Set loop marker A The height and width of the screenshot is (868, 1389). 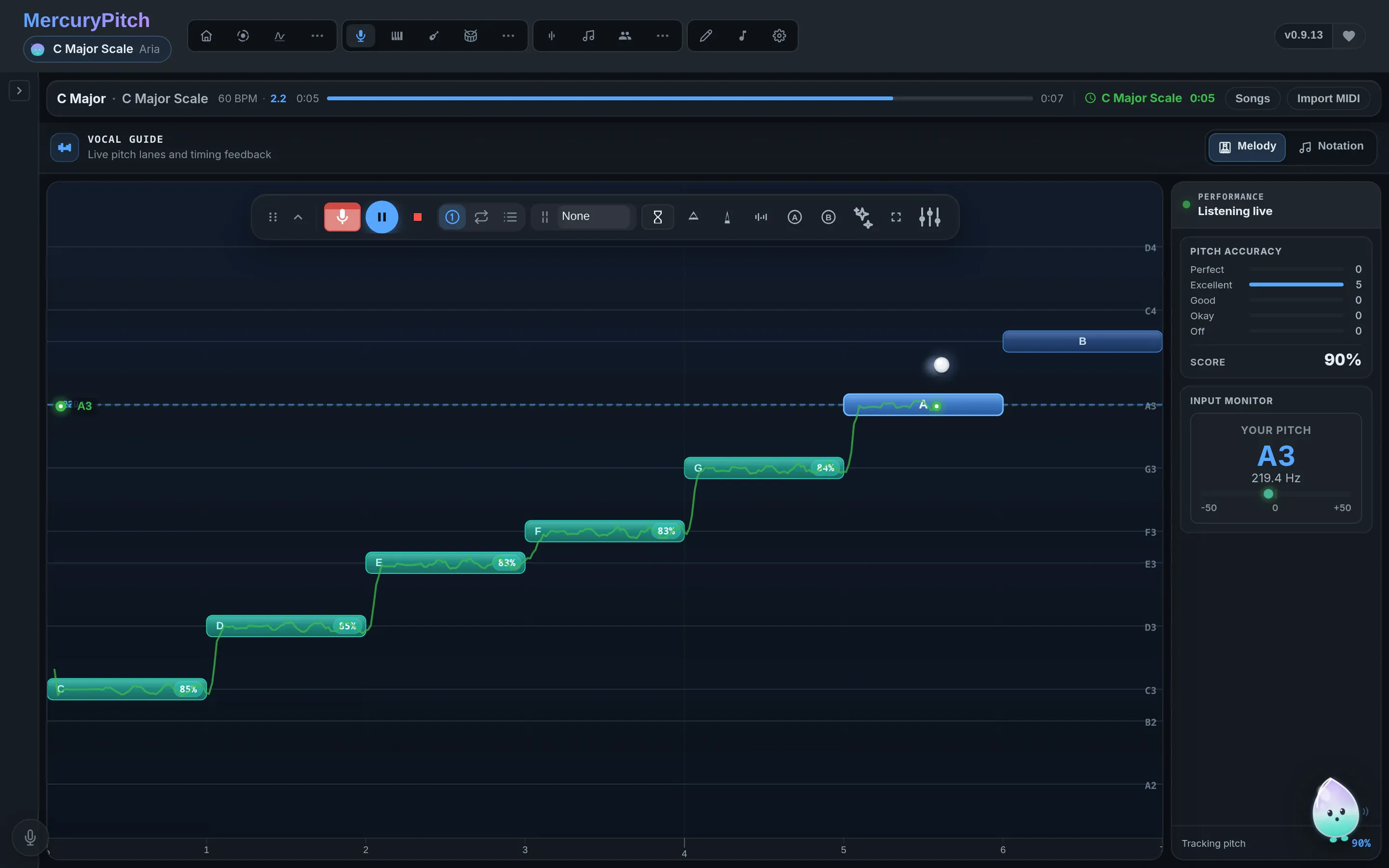pos(794,217)
